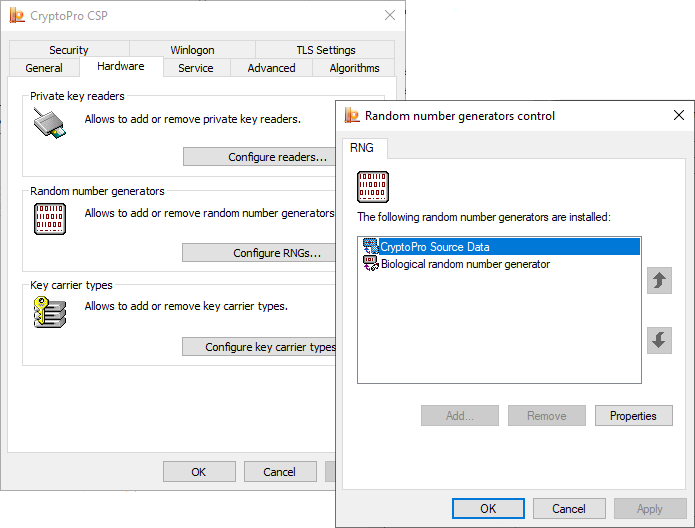This screenshot has height=528, width=695.
Task: Go to the Algorithms tab
Action: pos(354,68)
